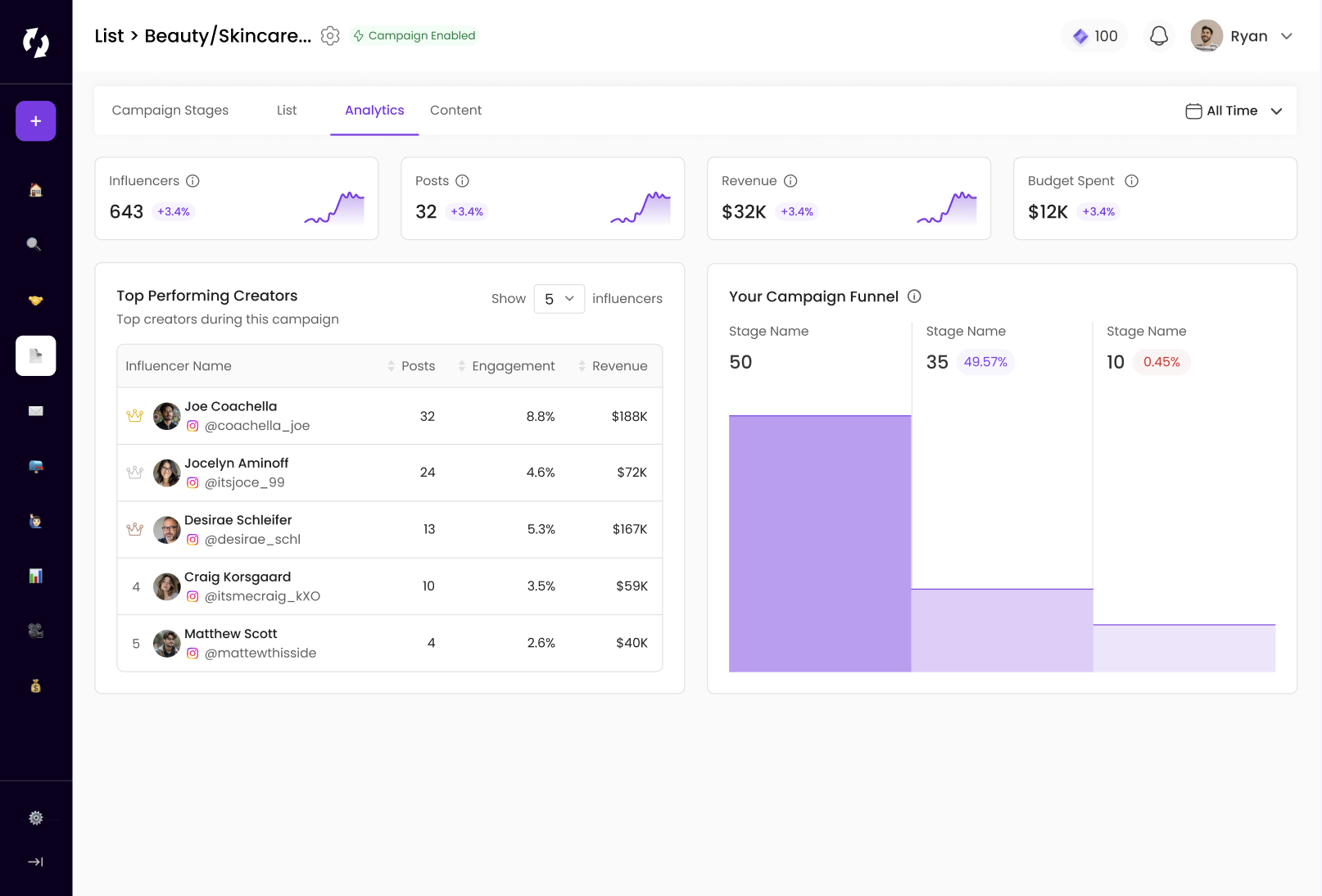Screen dimensions: 1322x896
Task: Click the campaign settings gear beside title
Action: point(330,36)
